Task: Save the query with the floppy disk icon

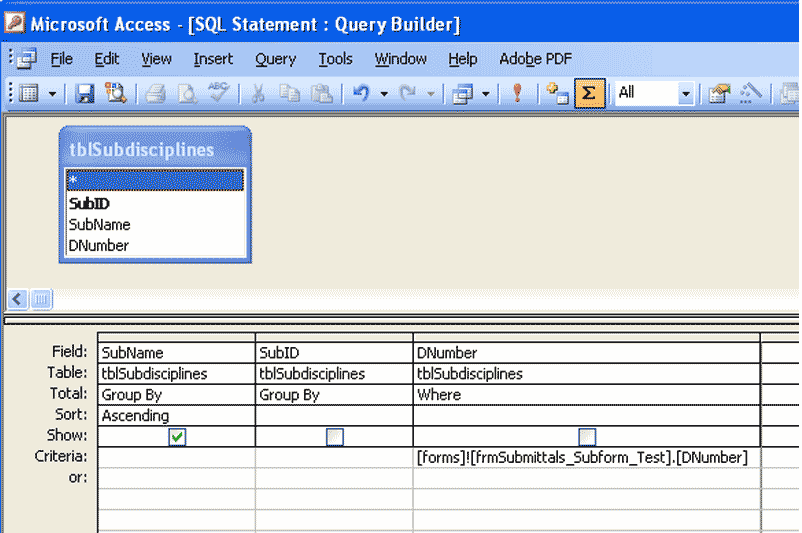Action: (x=85, y=94)
